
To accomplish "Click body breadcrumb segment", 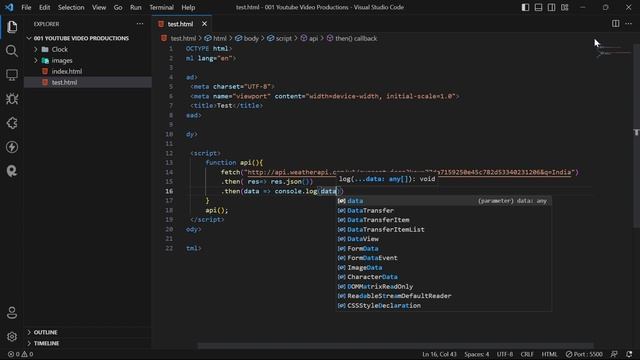I will point(247,38).
